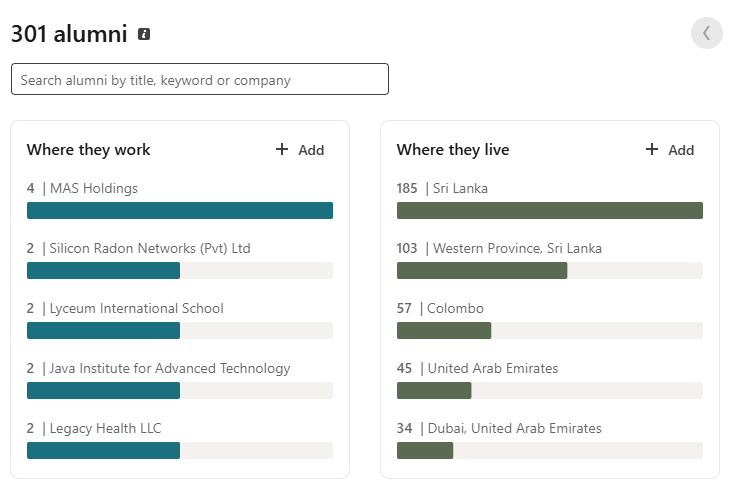Click the Colombo green progress bar
This screenshot has width=729, height=484.
click(x=444, y=331)
